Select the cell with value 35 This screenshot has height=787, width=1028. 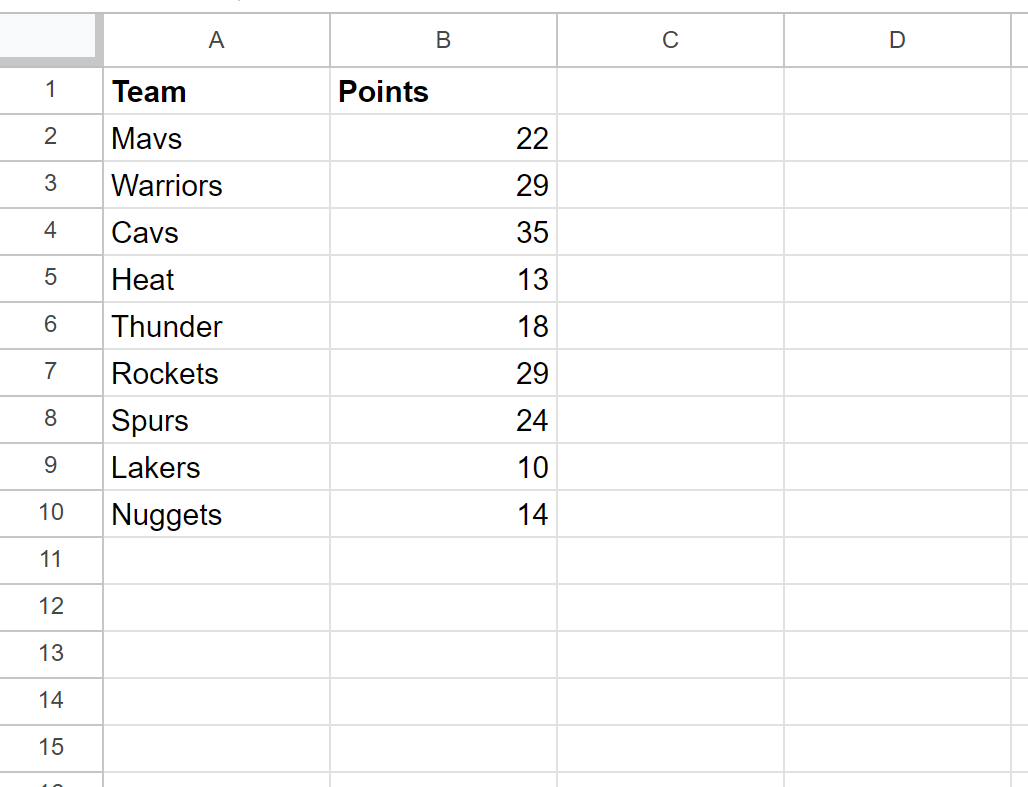tap(443, 232)
